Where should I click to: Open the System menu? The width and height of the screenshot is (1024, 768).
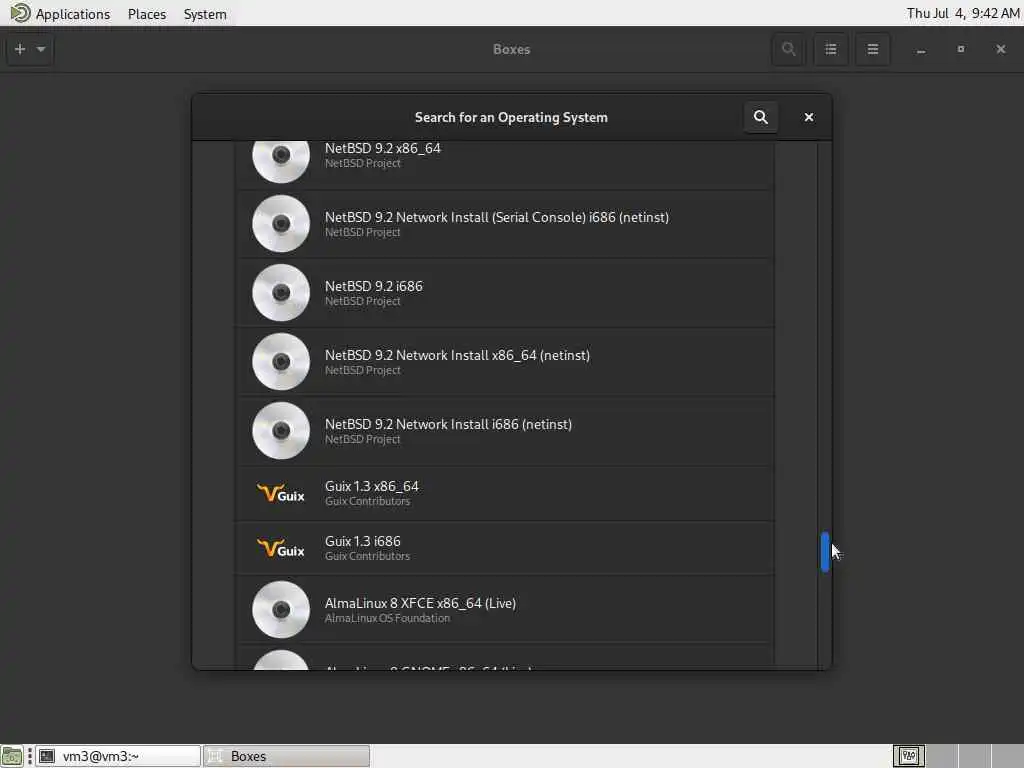[205, 14]
